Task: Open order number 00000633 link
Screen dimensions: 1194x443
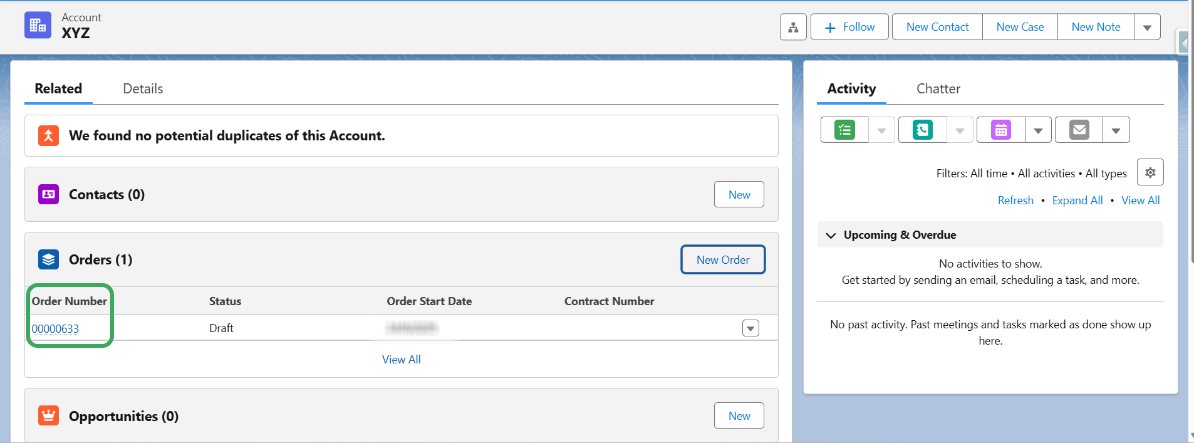Action: point(56,329)
